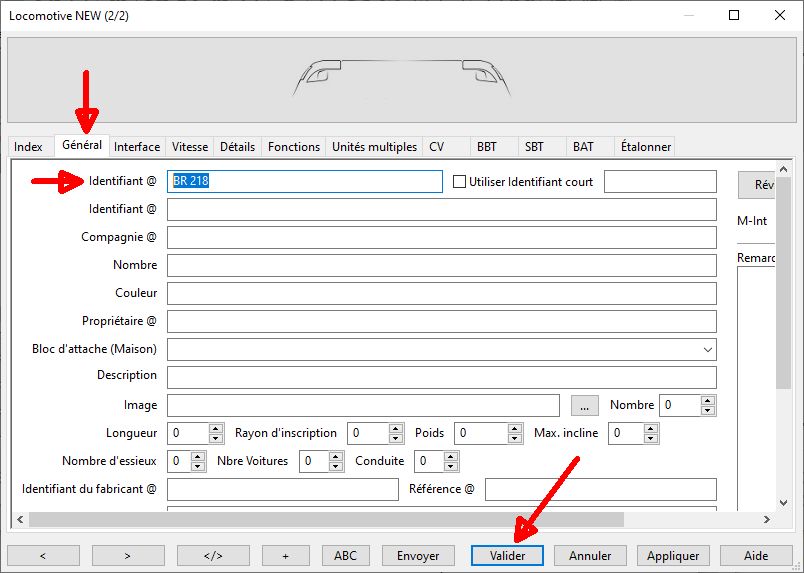804x573 pixels.
Task: Click the Annuler button
Action: point(590,556)
